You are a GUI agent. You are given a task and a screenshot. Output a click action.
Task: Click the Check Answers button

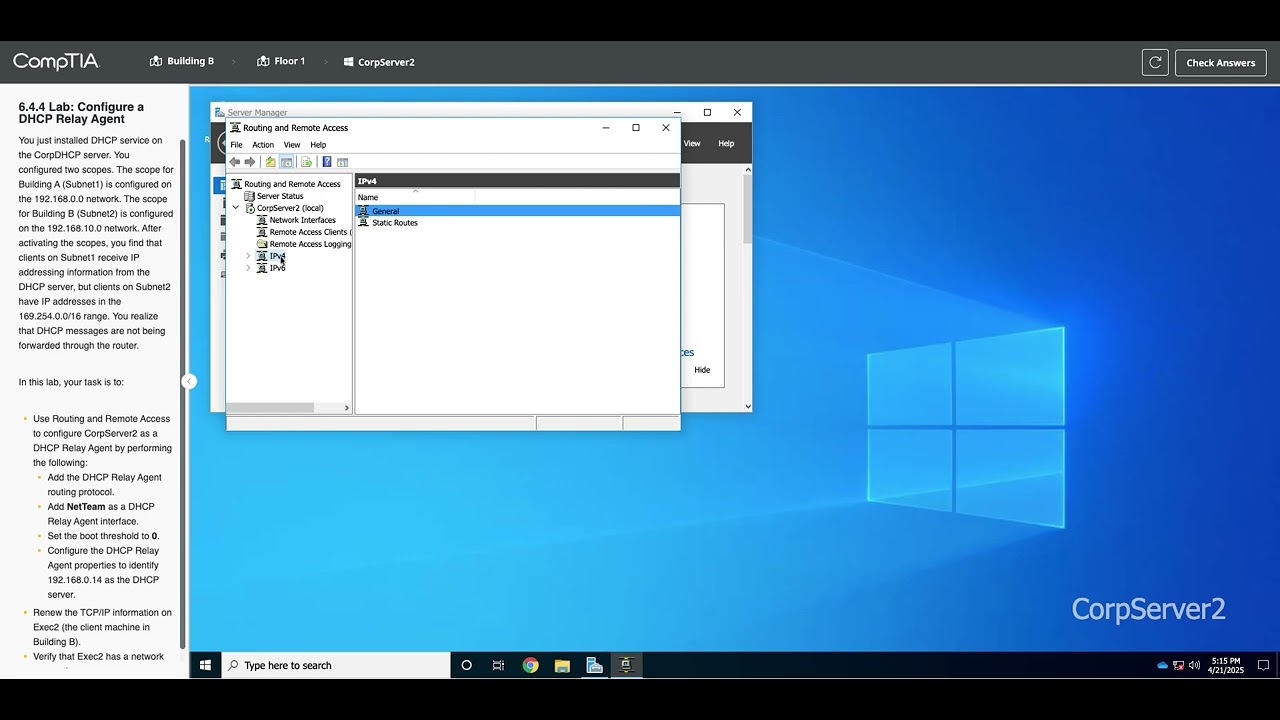click(1220, 63)
